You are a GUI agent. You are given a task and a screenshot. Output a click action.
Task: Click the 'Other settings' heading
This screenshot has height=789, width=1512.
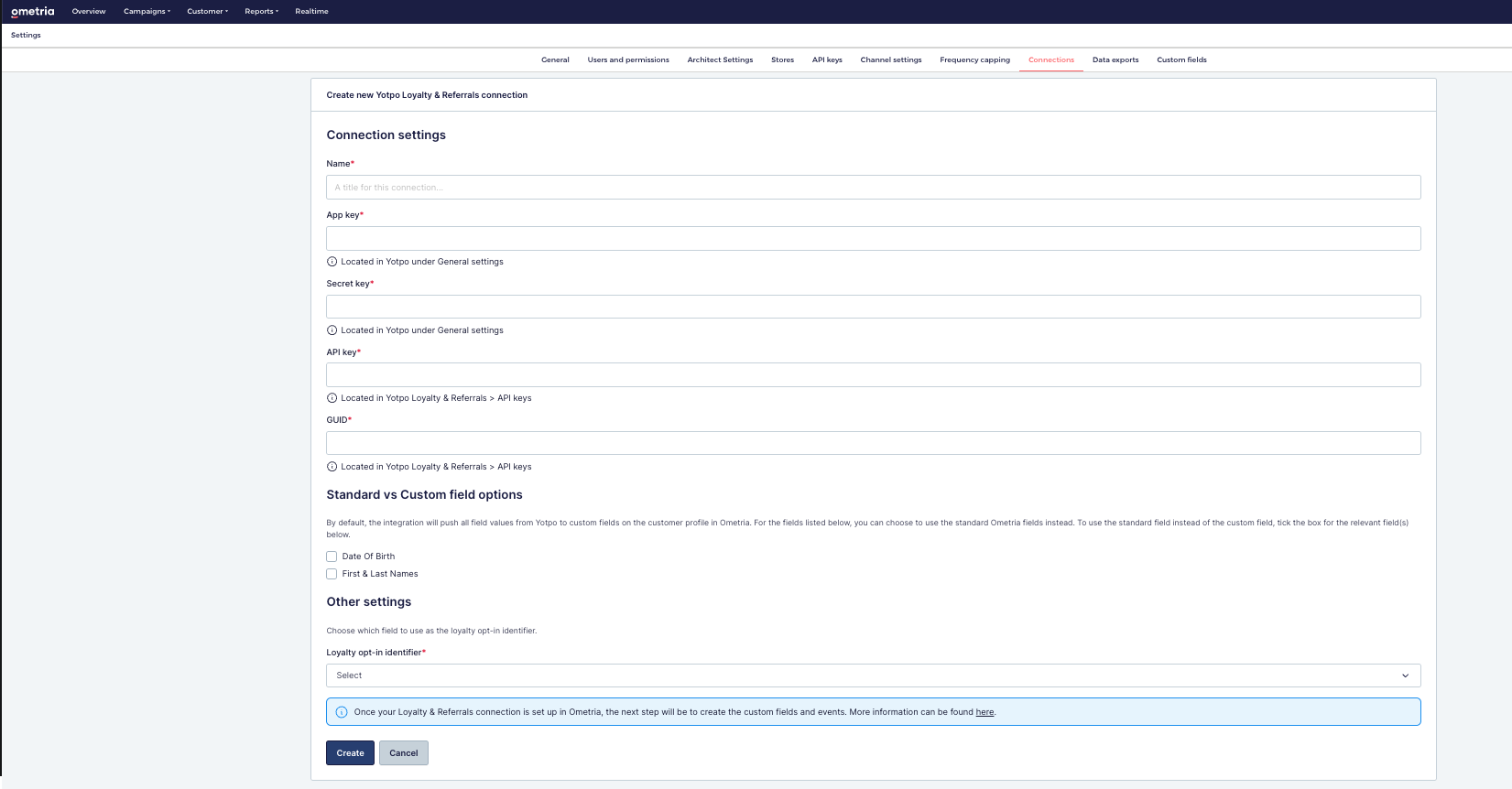(x=368, y=601)
